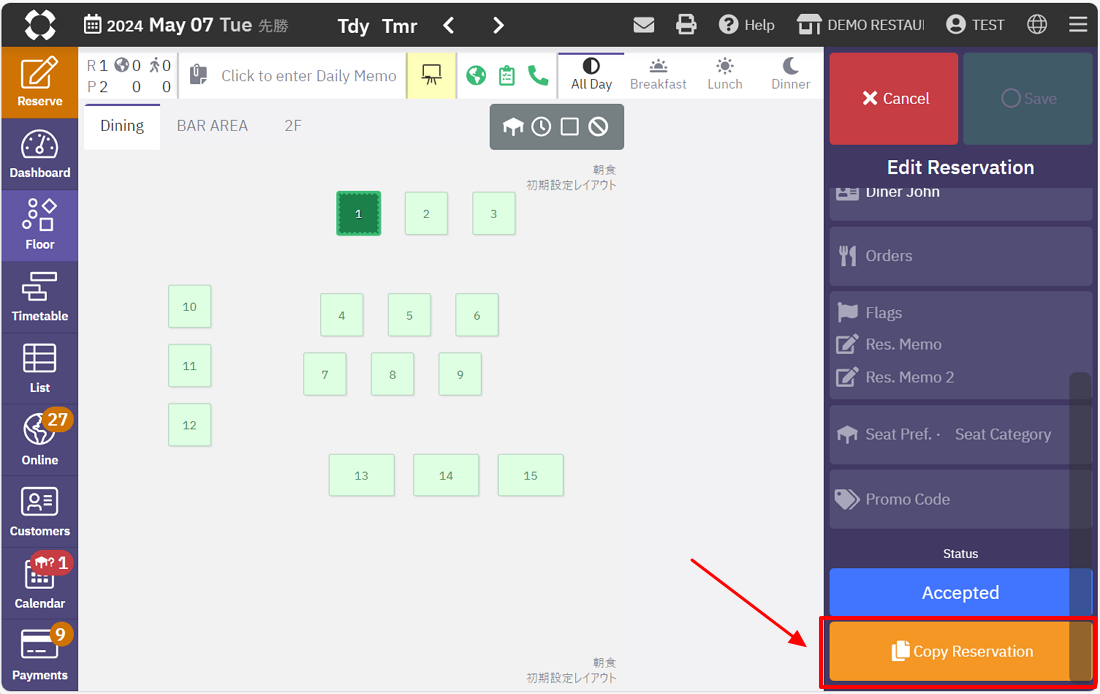Open the Promo Code field

(960, 499)
